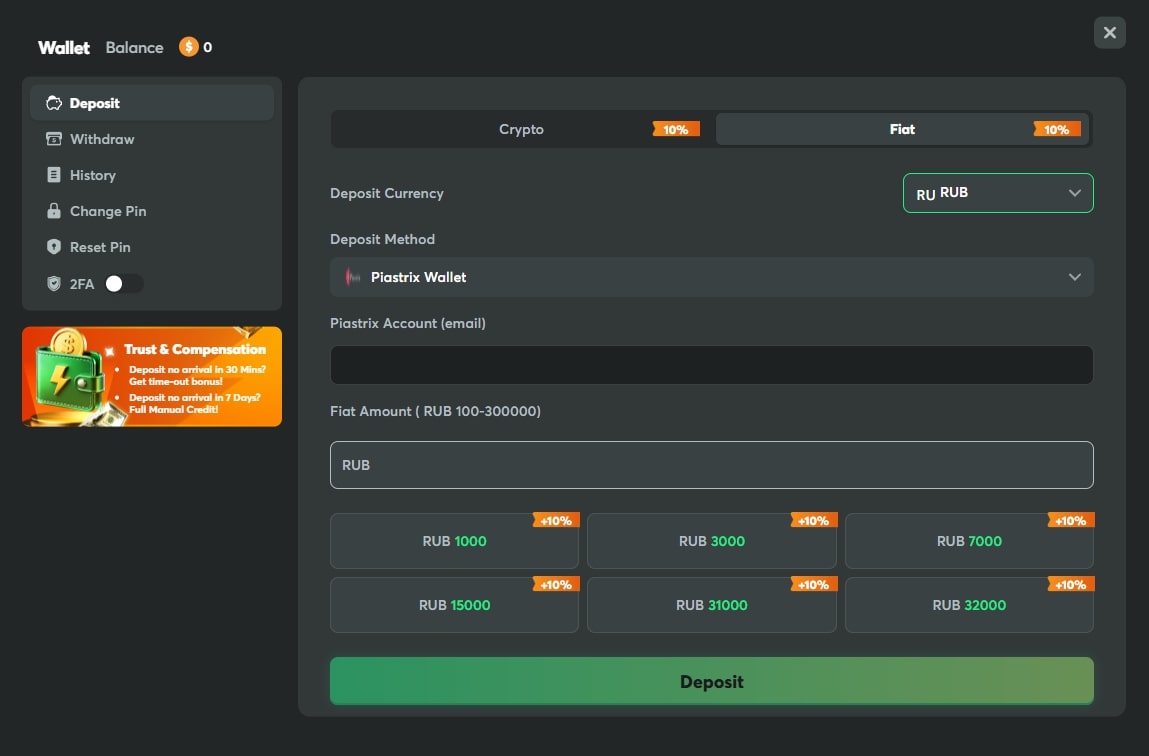Click the Change Pin lock icon

pos(54,211)
